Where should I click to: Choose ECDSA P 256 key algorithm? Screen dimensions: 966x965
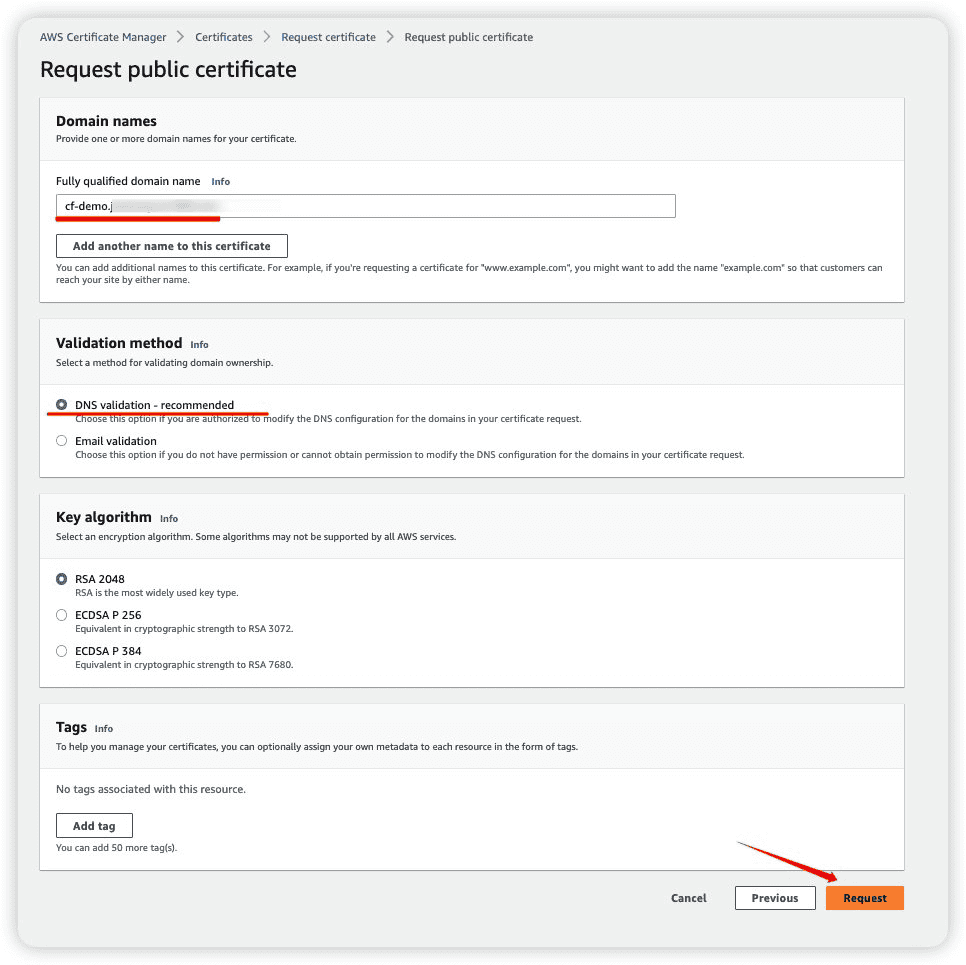pos(61,615)
